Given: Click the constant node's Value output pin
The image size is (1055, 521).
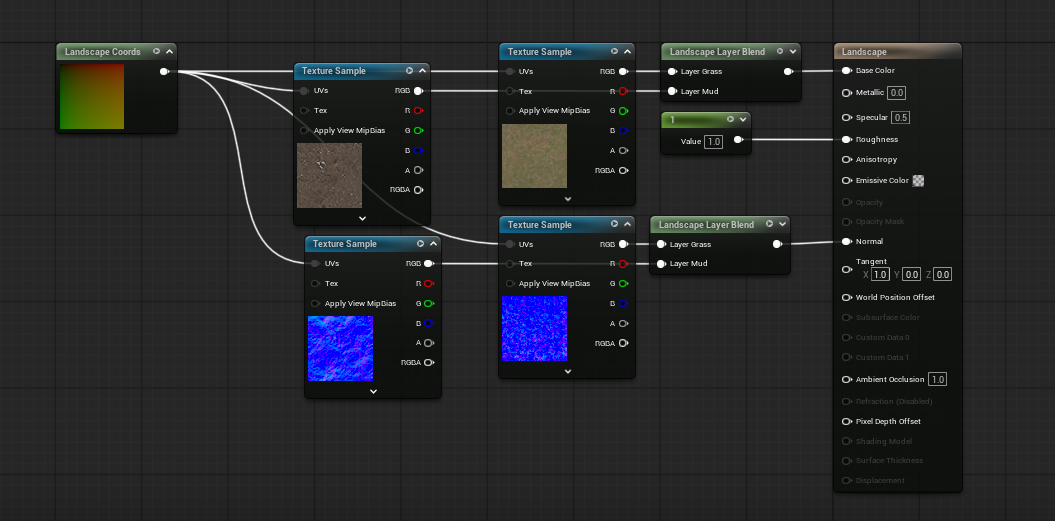Looking at the screenshot, I should (738, 141).
